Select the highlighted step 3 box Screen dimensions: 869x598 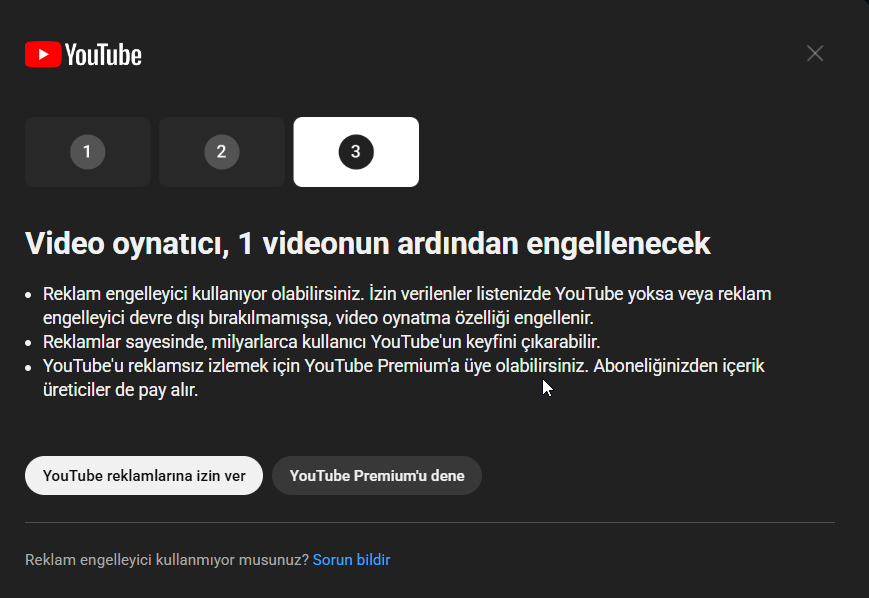pos(356,152)
